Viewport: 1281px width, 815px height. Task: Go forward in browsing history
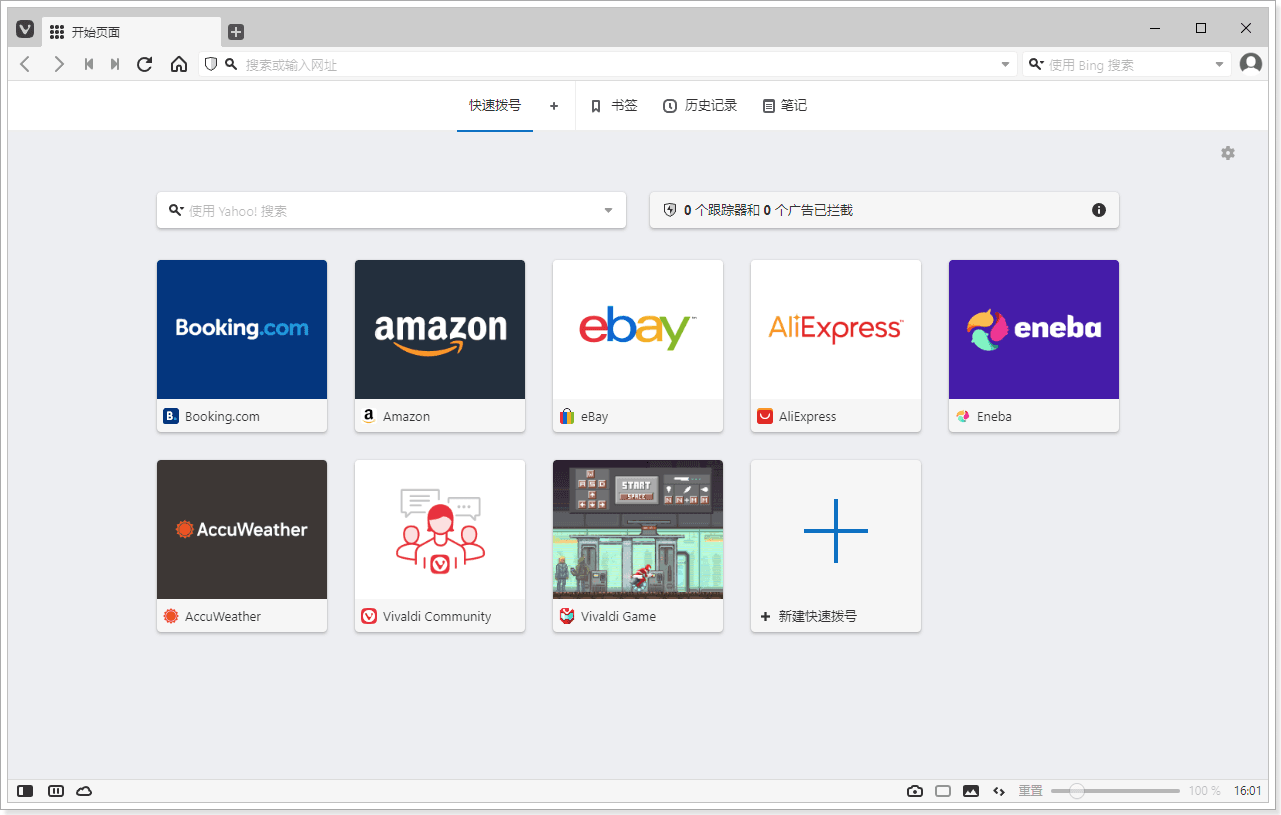pyautogui.click(x=58, y=64)
